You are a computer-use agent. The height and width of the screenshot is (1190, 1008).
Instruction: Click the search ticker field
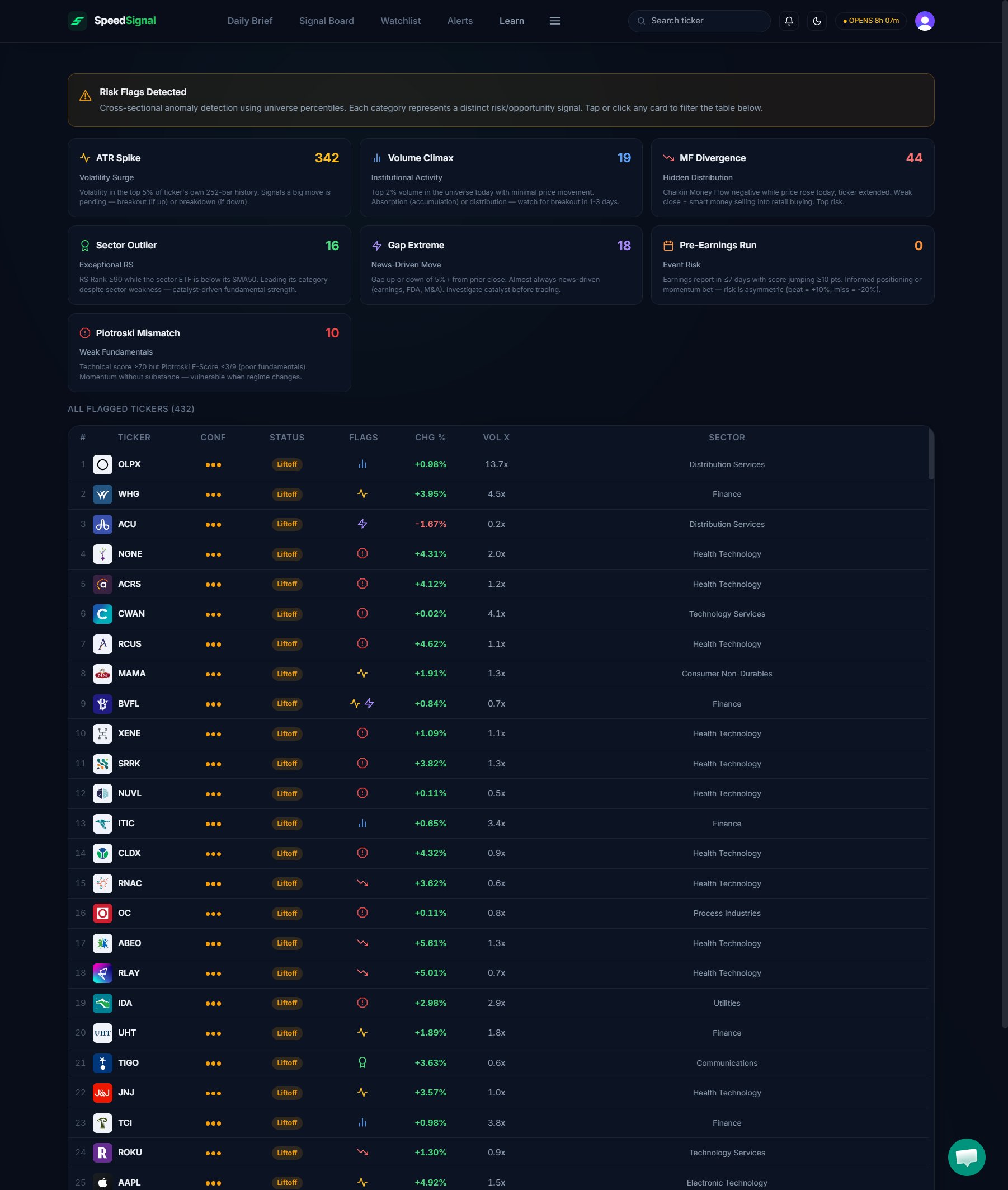[699, 21]
